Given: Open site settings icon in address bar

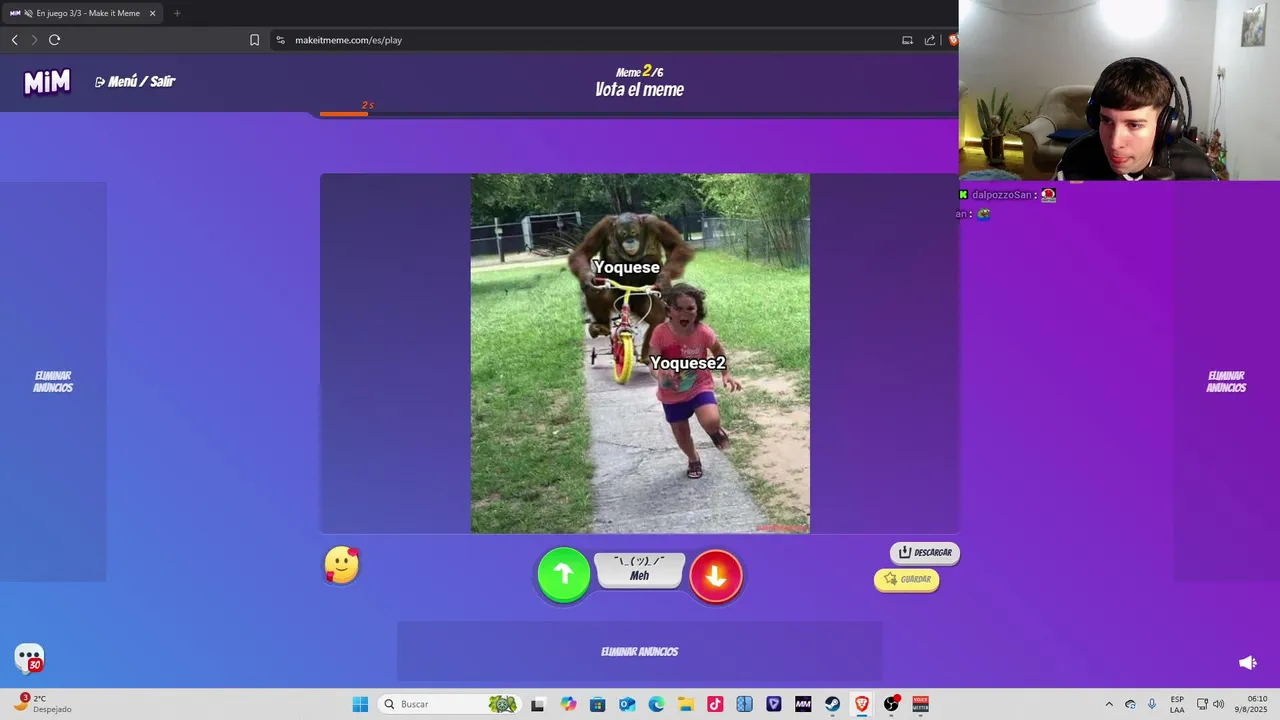Looking at the screenshot, I should pyautogui.click(x=281, y=40).
